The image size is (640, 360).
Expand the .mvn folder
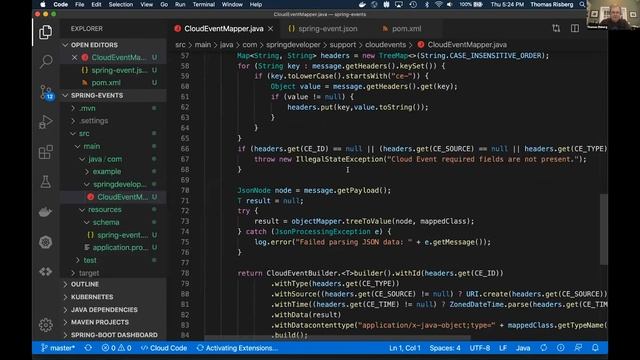(x=113, y=108)
